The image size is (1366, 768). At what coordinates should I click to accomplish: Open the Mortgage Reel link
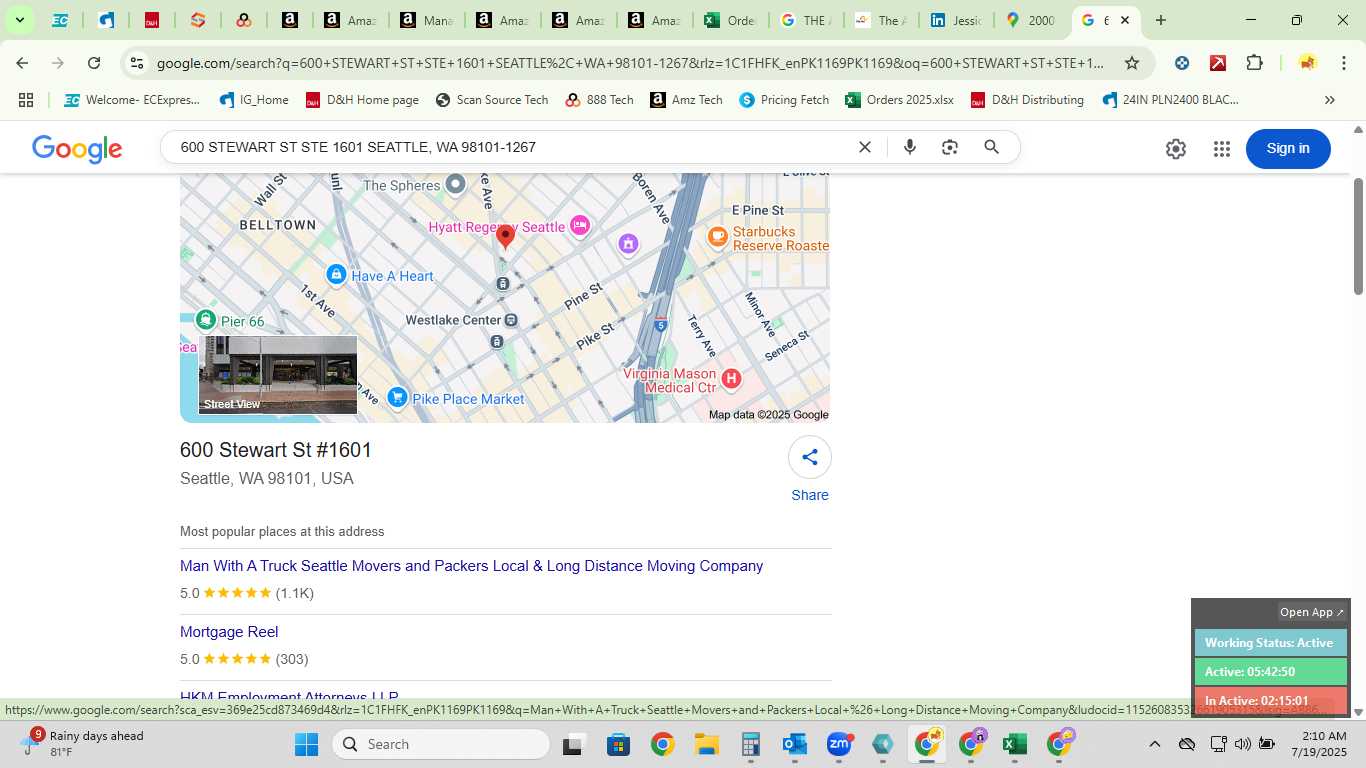229,632
